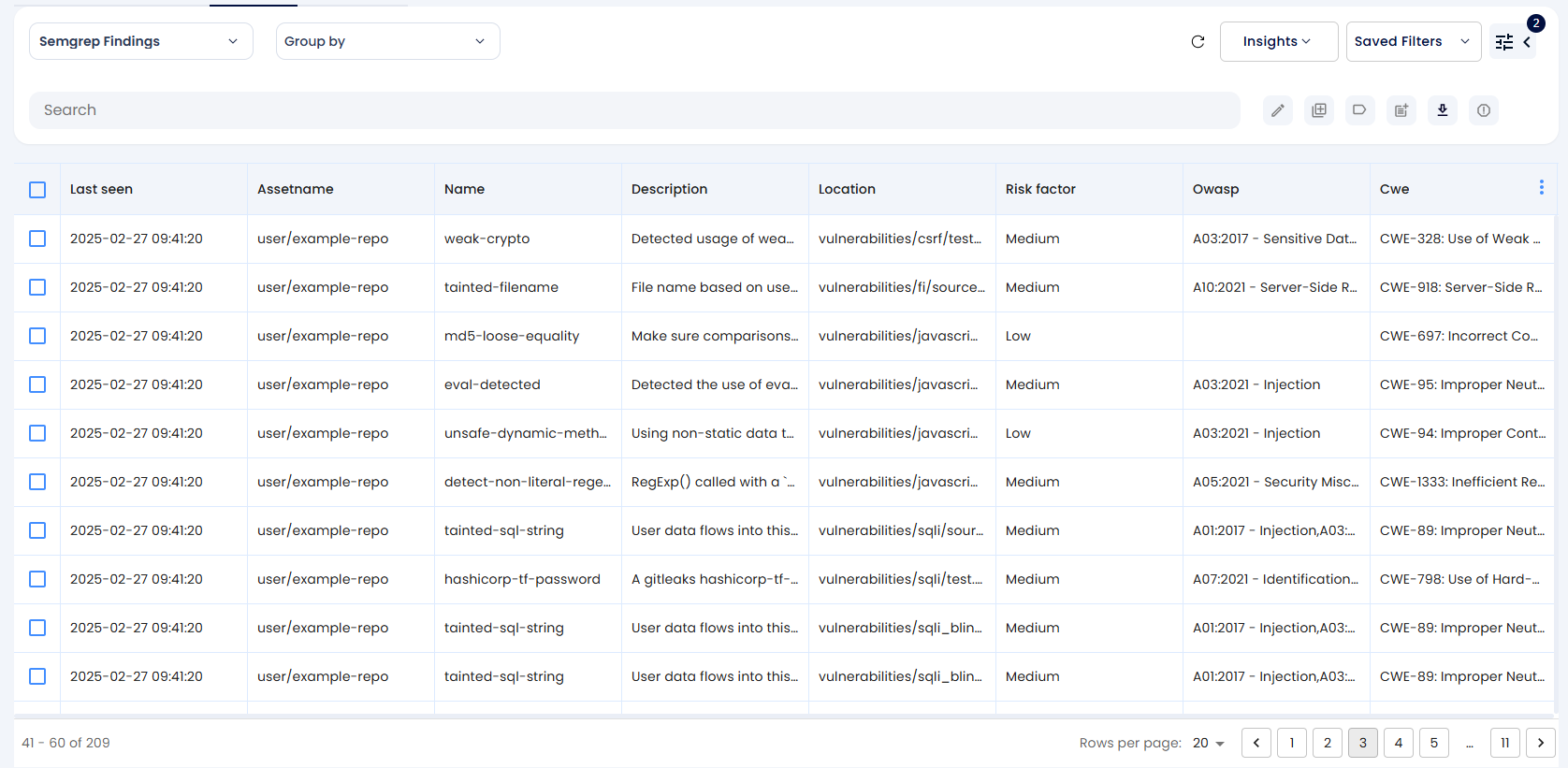Image resolution: width=1568 pixels, height=768 pixels.
Task: Click the pencil edit icon
Action: coord(1278,110)
